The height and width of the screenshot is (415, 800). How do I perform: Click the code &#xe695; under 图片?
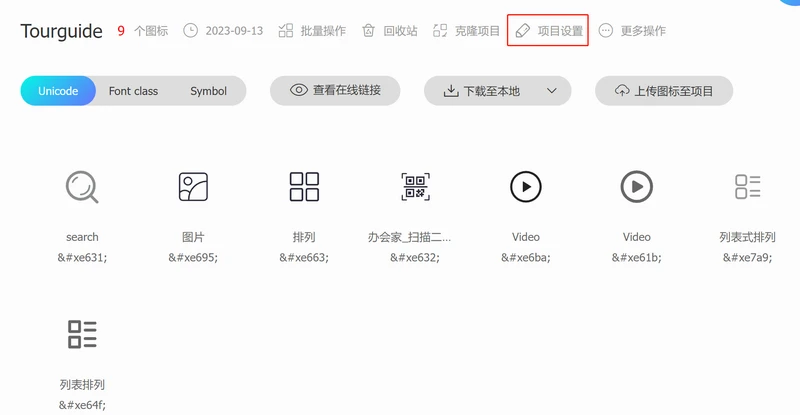click(x=193, y=257)
